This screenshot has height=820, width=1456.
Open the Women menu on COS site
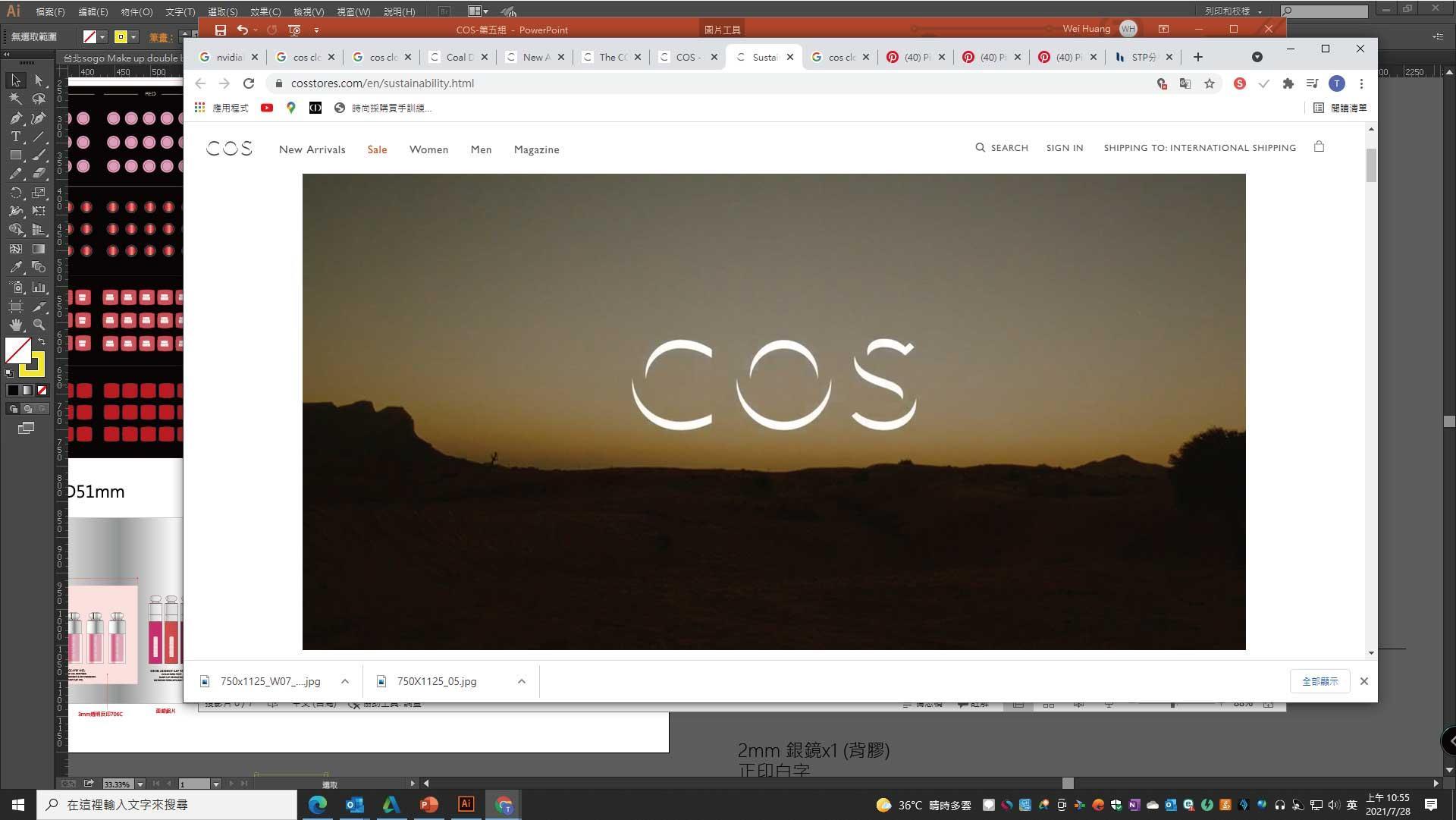pyautogui.click(x=428, y=149)
